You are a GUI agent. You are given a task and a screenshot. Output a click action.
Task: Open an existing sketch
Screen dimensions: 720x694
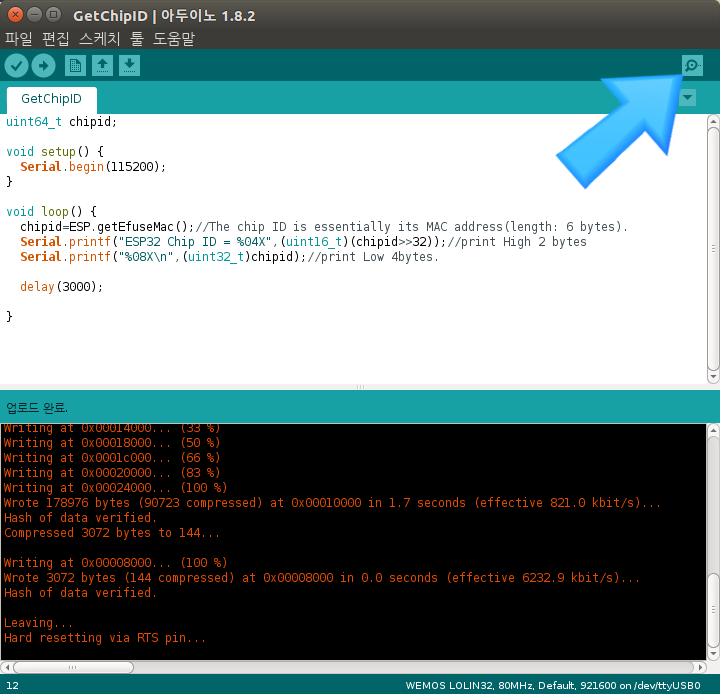point(102,66)
